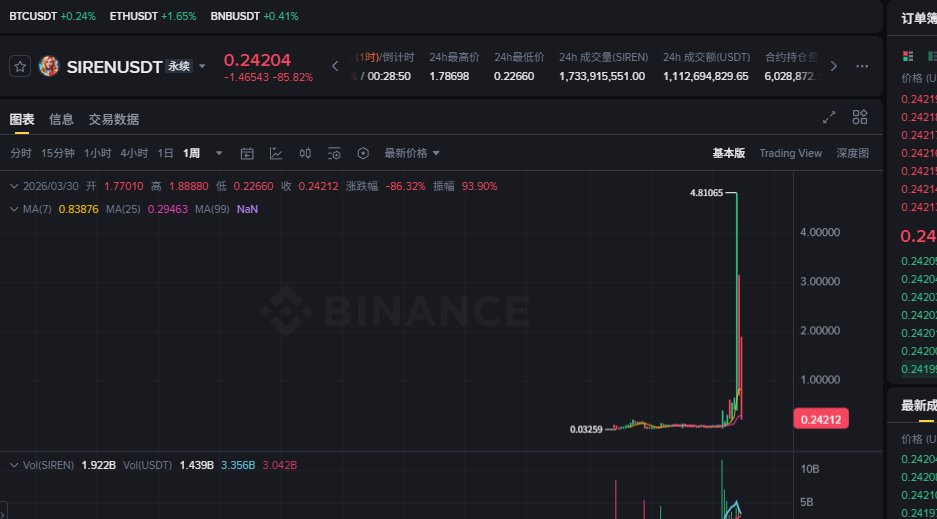Open the chart layout grid icon
937x519 pixels.
click(860, 118)
